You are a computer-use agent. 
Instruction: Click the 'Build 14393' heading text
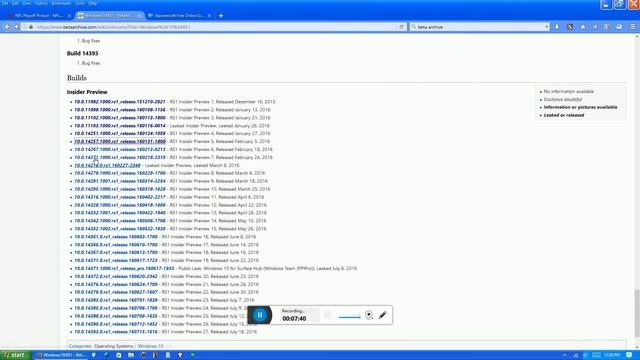click(82, 53)
